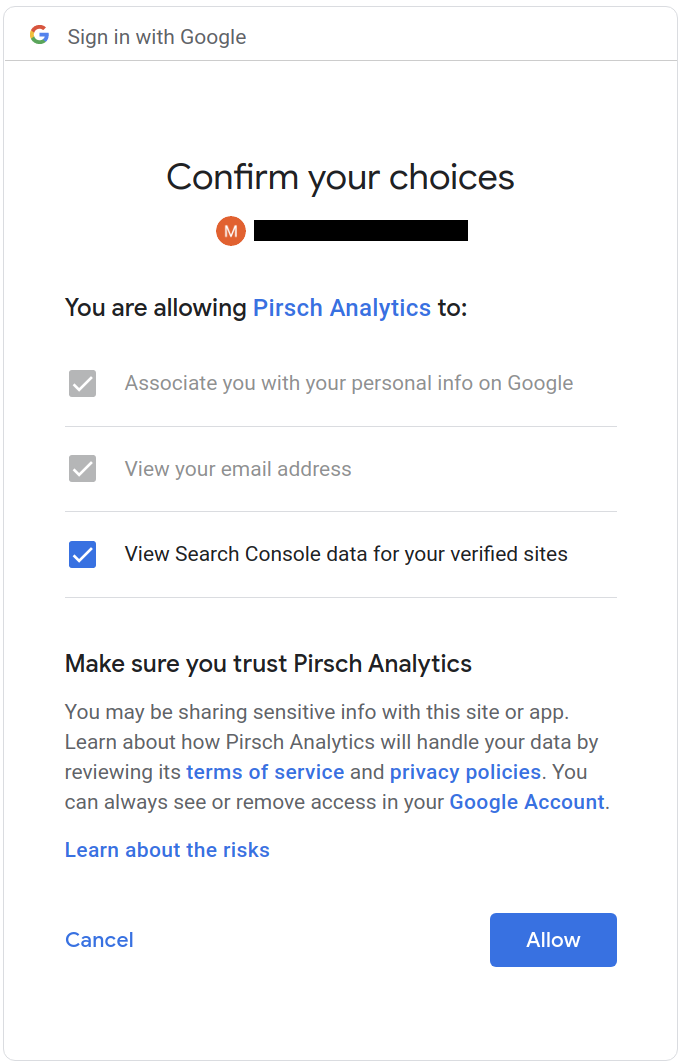Screen dimensions: 681x1062
Task: Click the orange "M" account avatar
Action: coord(231,231)
